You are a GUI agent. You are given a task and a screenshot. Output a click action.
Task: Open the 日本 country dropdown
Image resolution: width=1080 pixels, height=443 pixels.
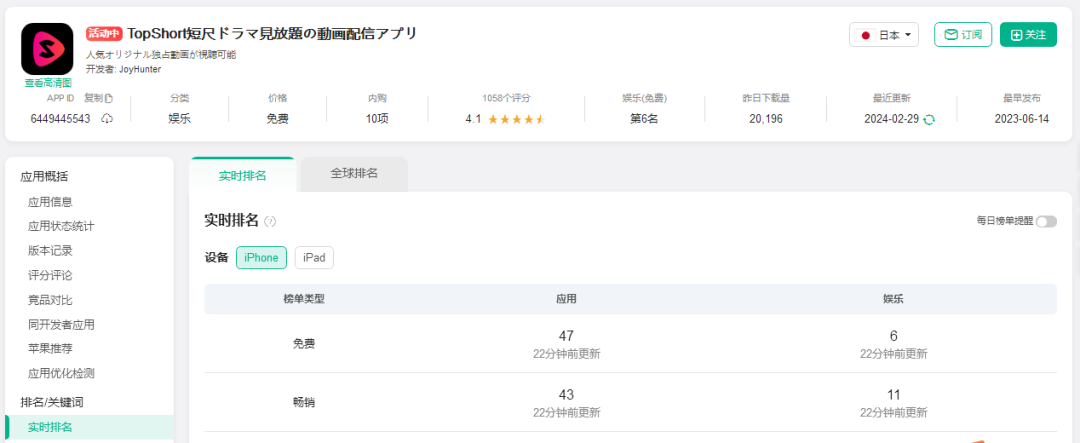(884, 35)
